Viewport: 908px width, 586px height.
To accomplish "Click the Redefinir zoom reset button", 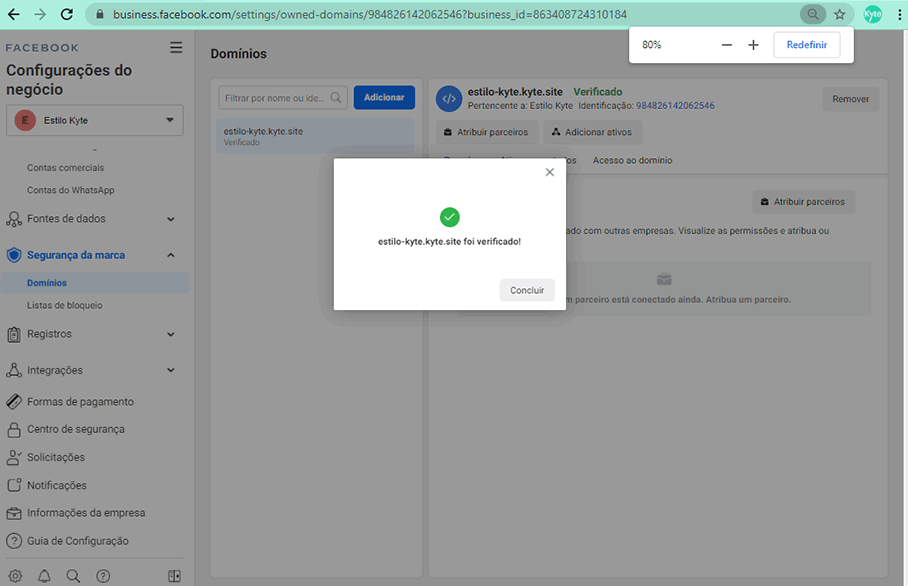I will (807, 45).
